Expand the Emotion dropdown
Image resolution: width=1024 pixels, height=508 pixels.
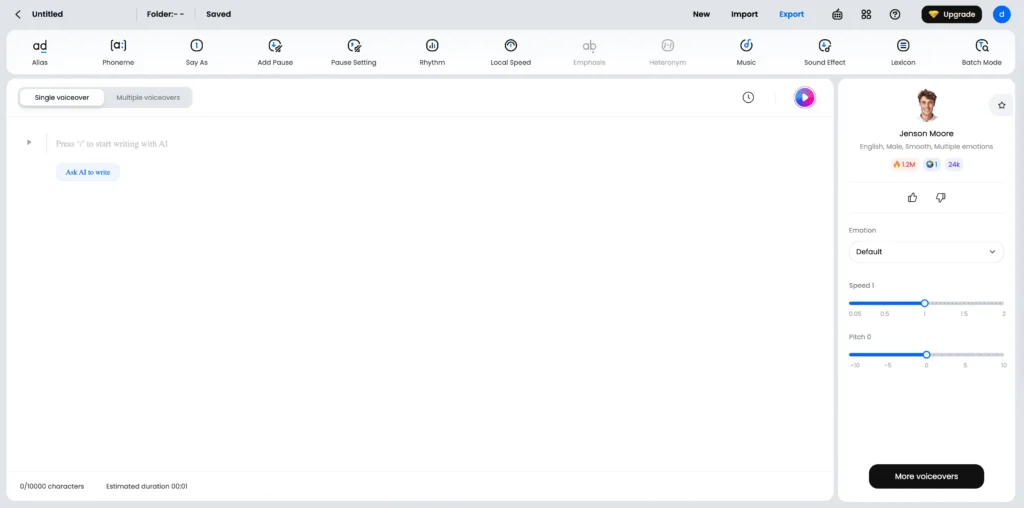926,252
